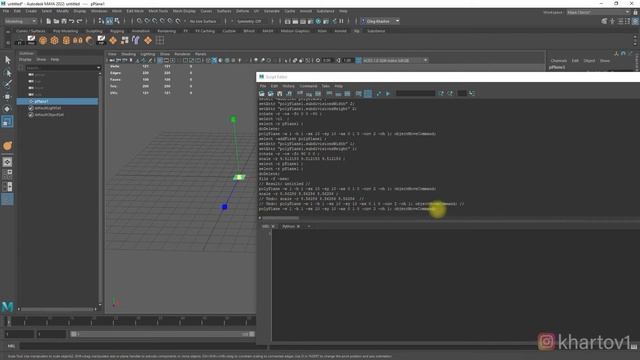Click the pause IPR icon on status line
The image size is (640, 360).
(341, 21)
